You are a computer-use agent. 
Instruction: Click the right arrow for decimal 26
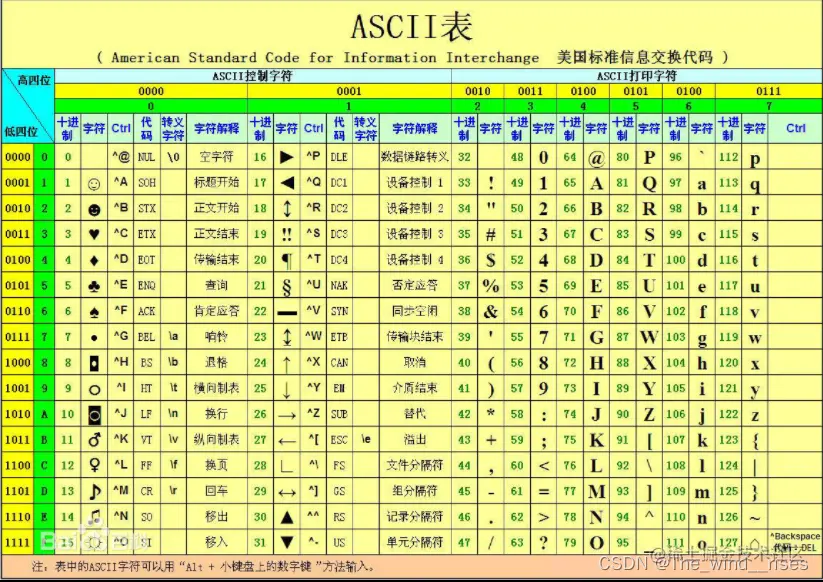pyautogui.click(x=287, y=416)
